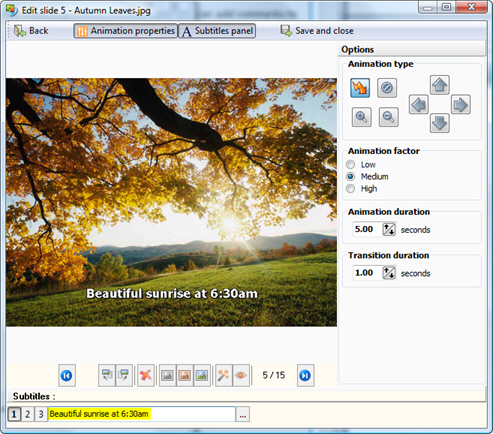Open subtitle options ellipsis button
Image resolution: width=493 pixels, height=434 pixels.
[x=243, y=414]
